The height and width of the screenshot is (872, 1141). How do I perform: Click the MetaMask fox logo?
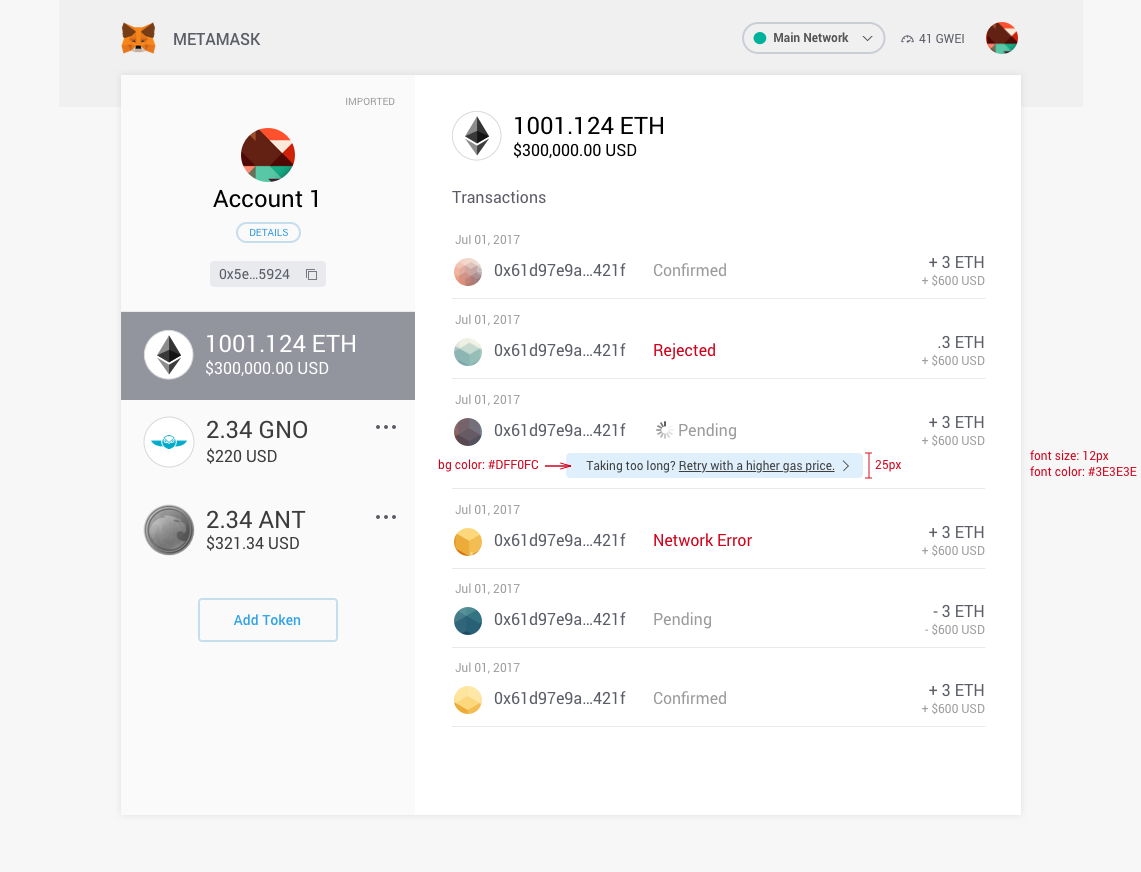139,38
